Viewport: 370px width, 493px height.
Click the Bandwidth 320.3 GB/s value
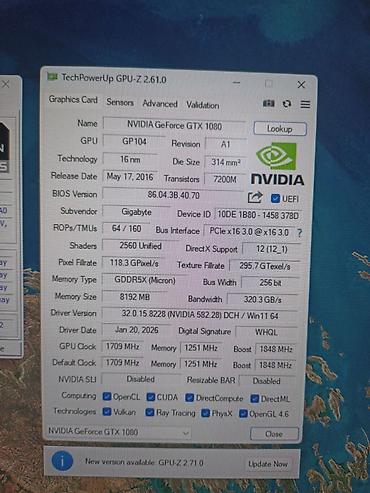point(262,299)
